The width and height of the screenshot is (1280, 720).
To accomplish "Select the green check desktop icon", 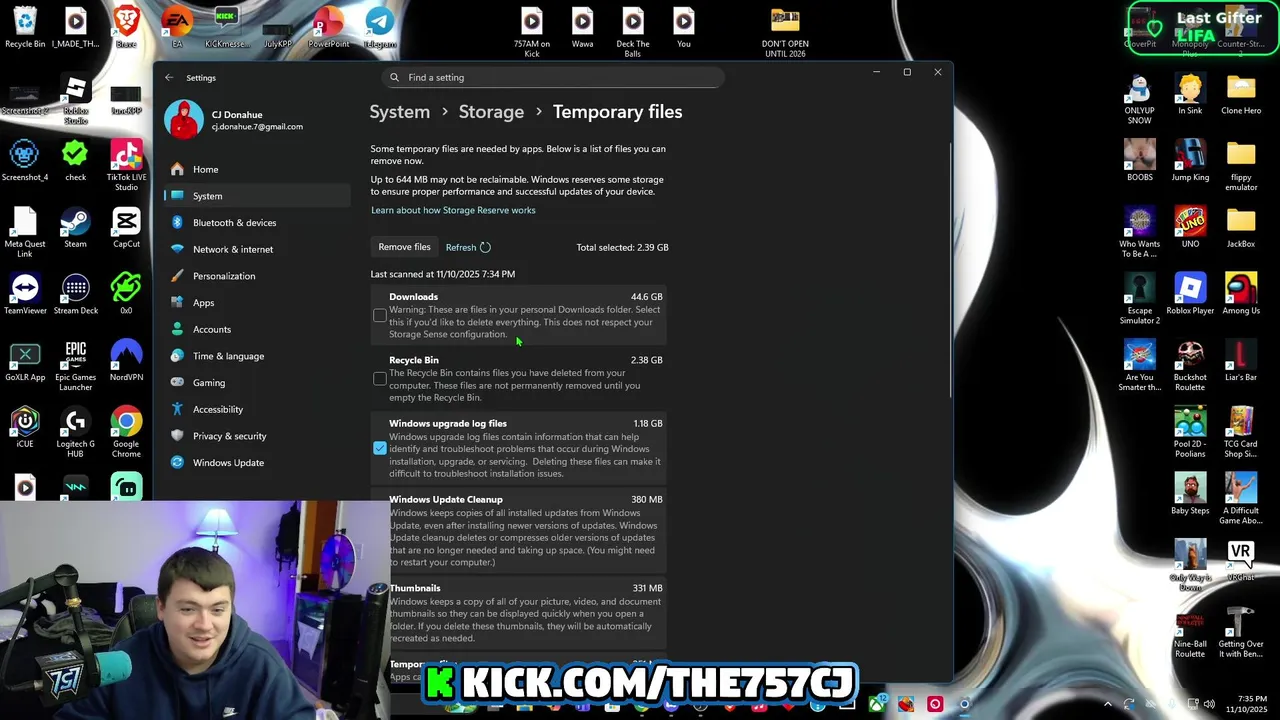I will click(x=75, y=161).
